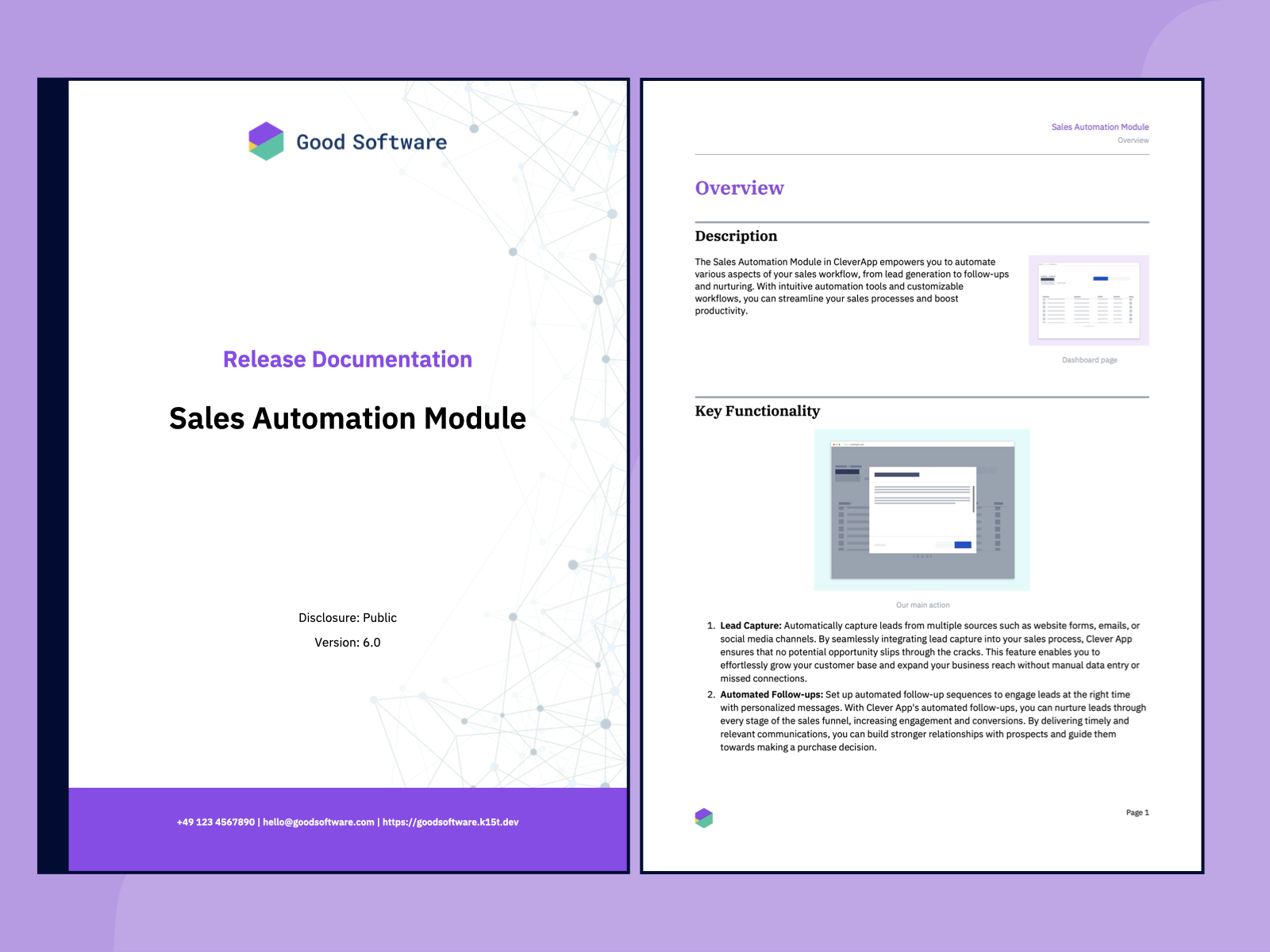
Task: Open the 'Our main action' dialog screenshot
Action: (x=922, y=510)
